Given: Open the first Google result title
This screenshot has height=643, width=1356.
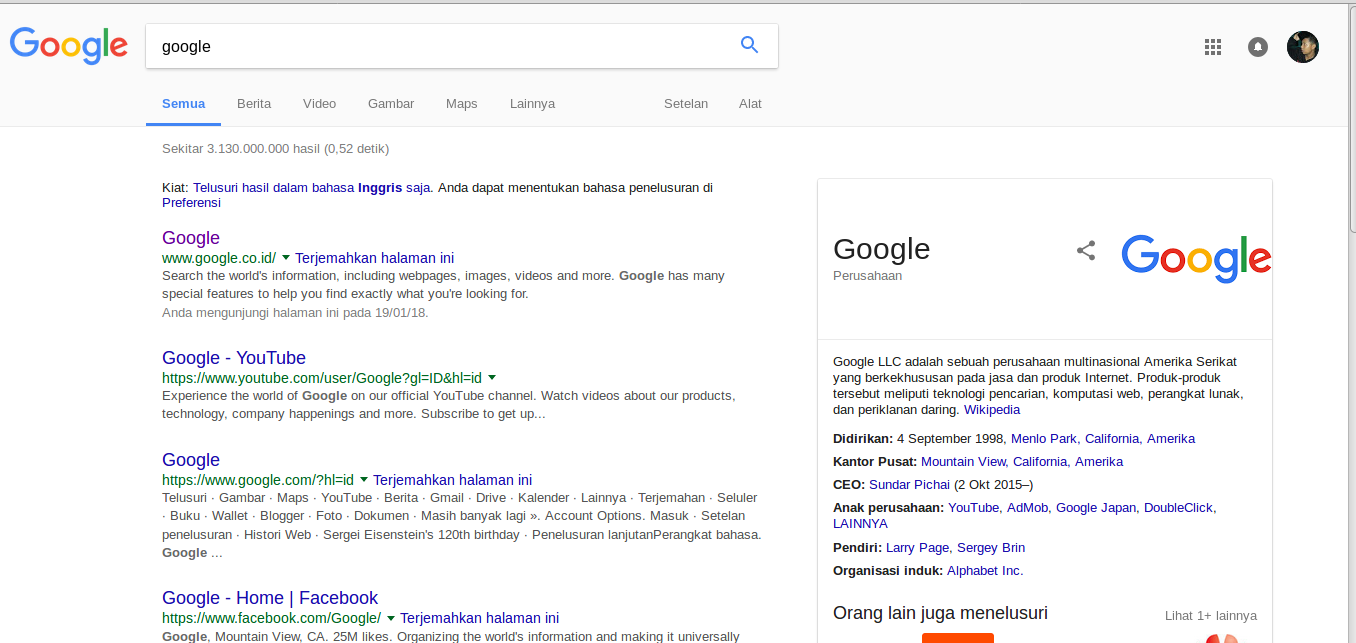Looking at the screenshot, I should tap(191, 238).
